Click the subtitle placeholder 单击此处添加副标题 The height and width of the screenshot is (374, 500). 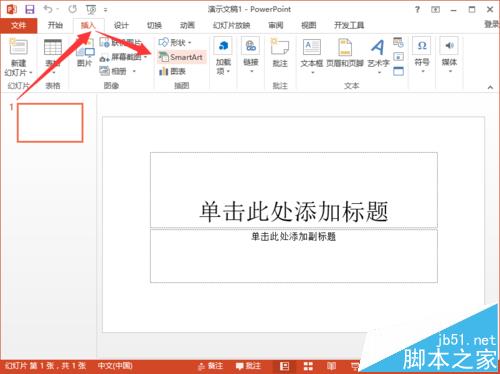click(294, 256)
